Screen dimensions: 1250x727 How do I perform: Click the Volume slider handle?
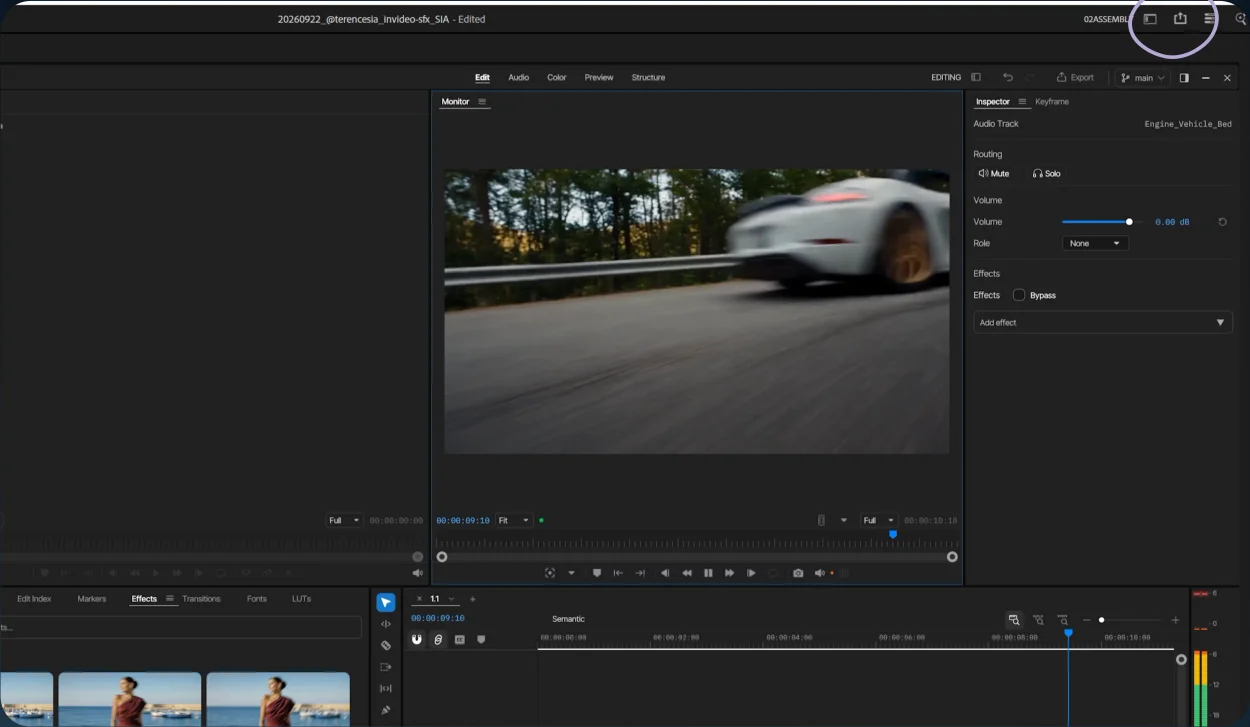[1129, 222]
